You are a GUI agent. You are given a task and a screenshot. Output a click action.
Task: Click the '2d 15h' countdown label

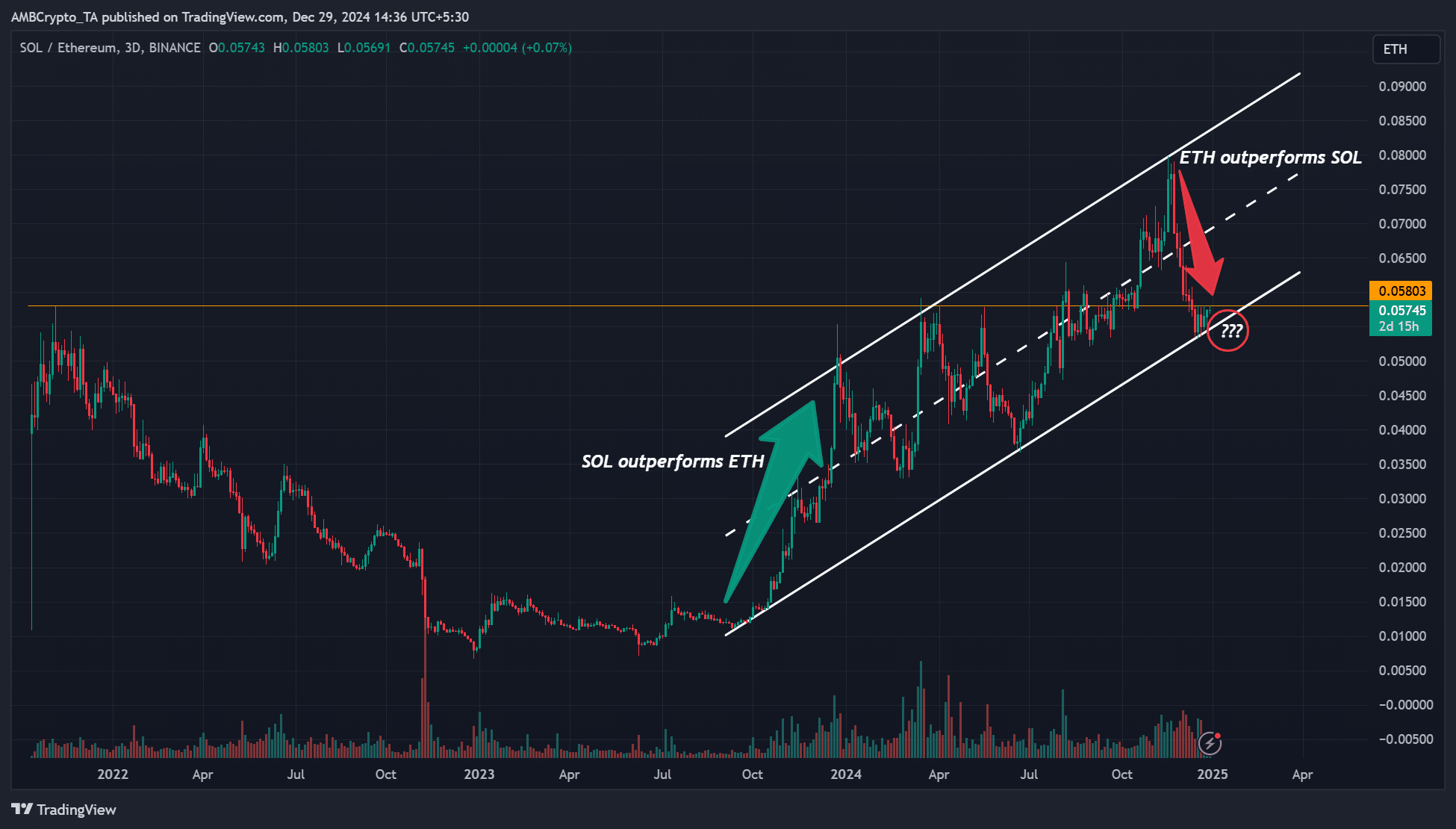(1399, 326)
